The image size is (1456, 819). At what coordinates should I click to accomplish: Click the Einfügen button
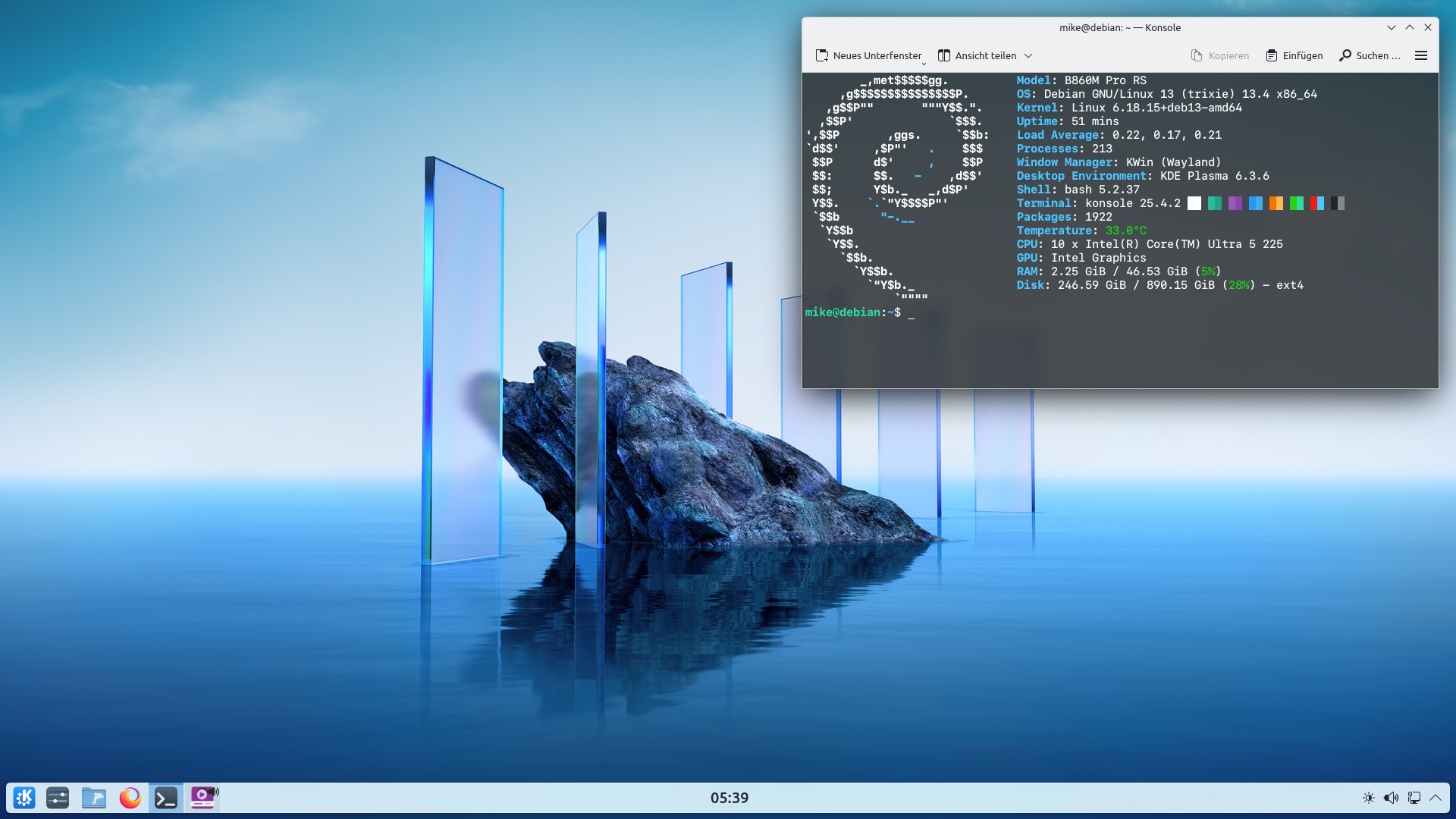click(1294, 55)
